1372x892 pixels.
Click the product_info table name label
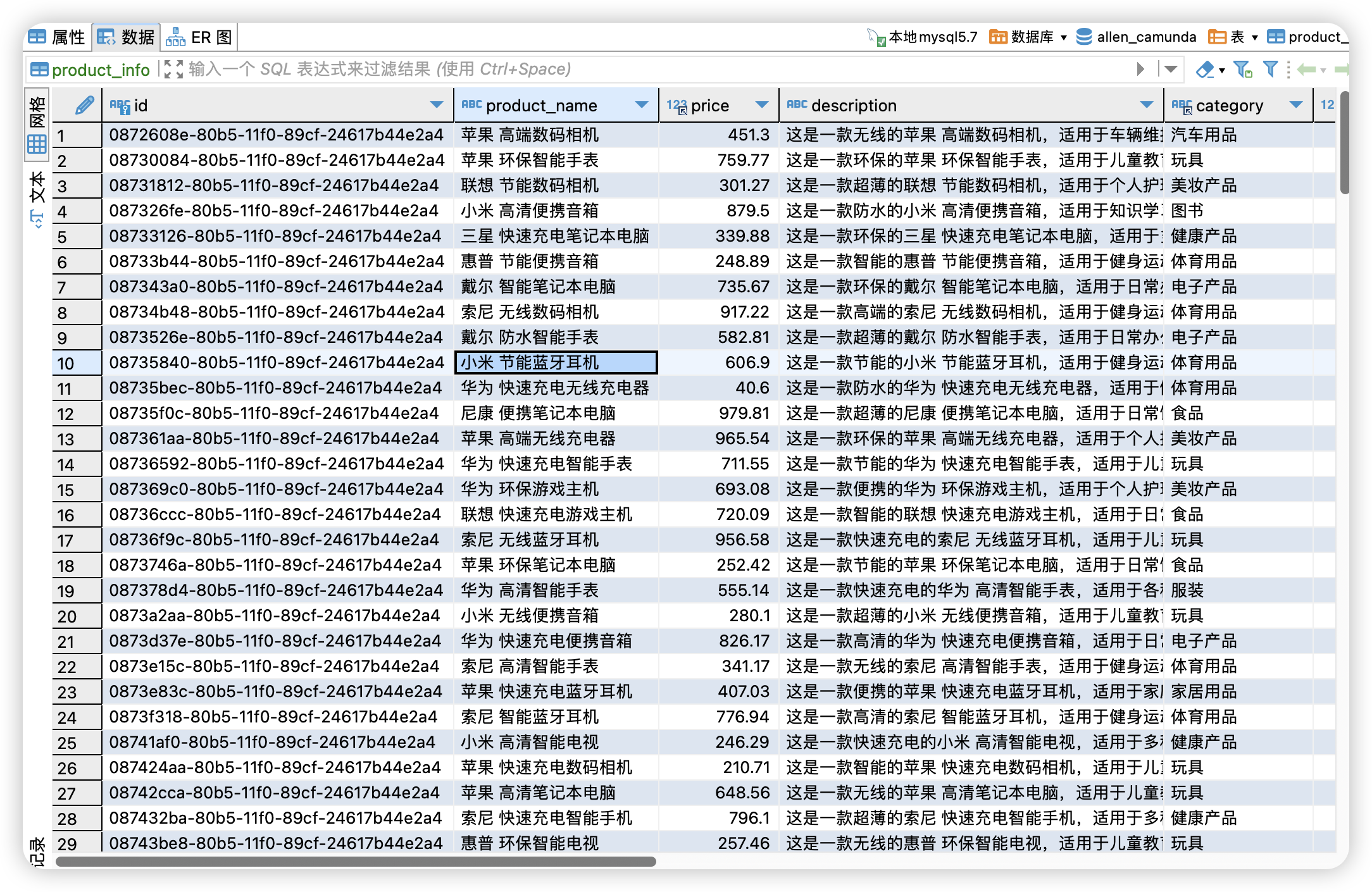pyautogui.click(x=101, y=70)
